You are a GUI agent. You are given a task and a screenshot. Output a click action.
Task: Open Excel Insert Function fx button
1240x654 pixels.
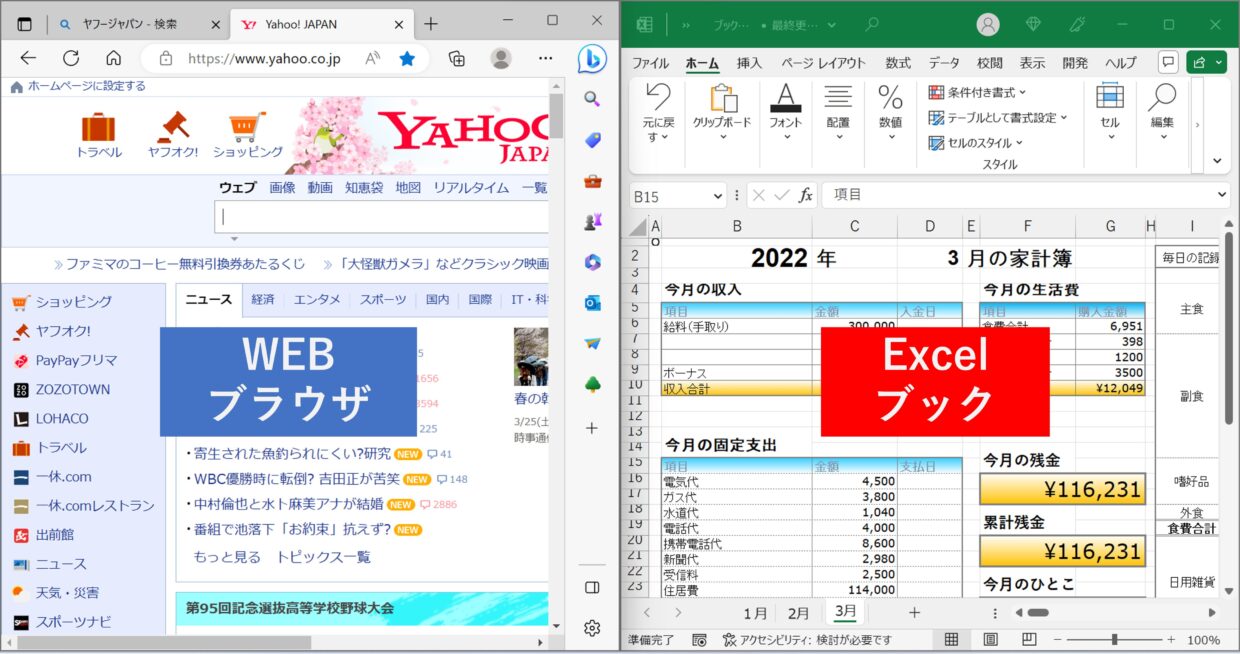(805, 196)
